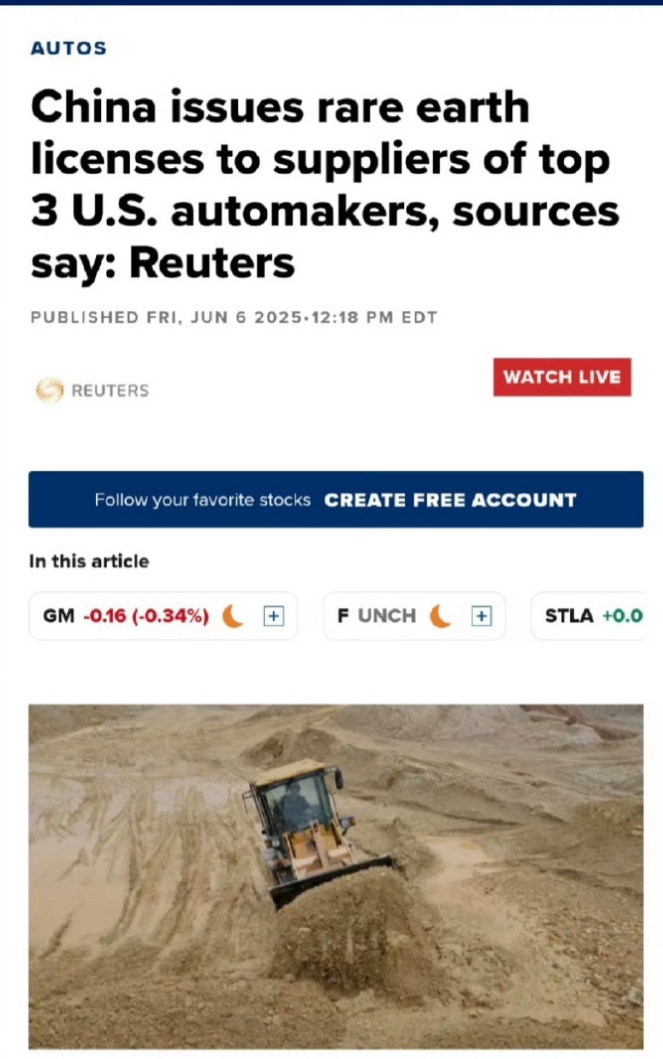This screenshot has height=1059, width=663.
Task: Click the 'In this article' heading
Action: [89, 561]
